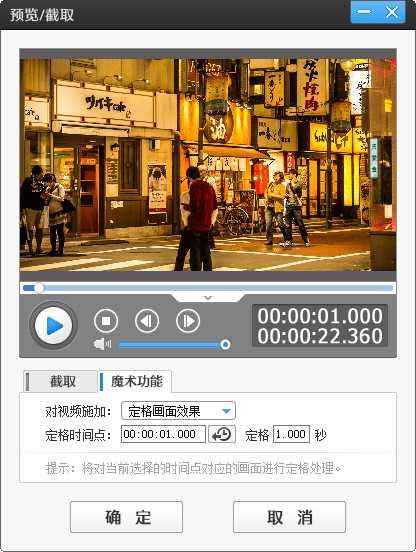Stop the video preview

pos(106,321)
